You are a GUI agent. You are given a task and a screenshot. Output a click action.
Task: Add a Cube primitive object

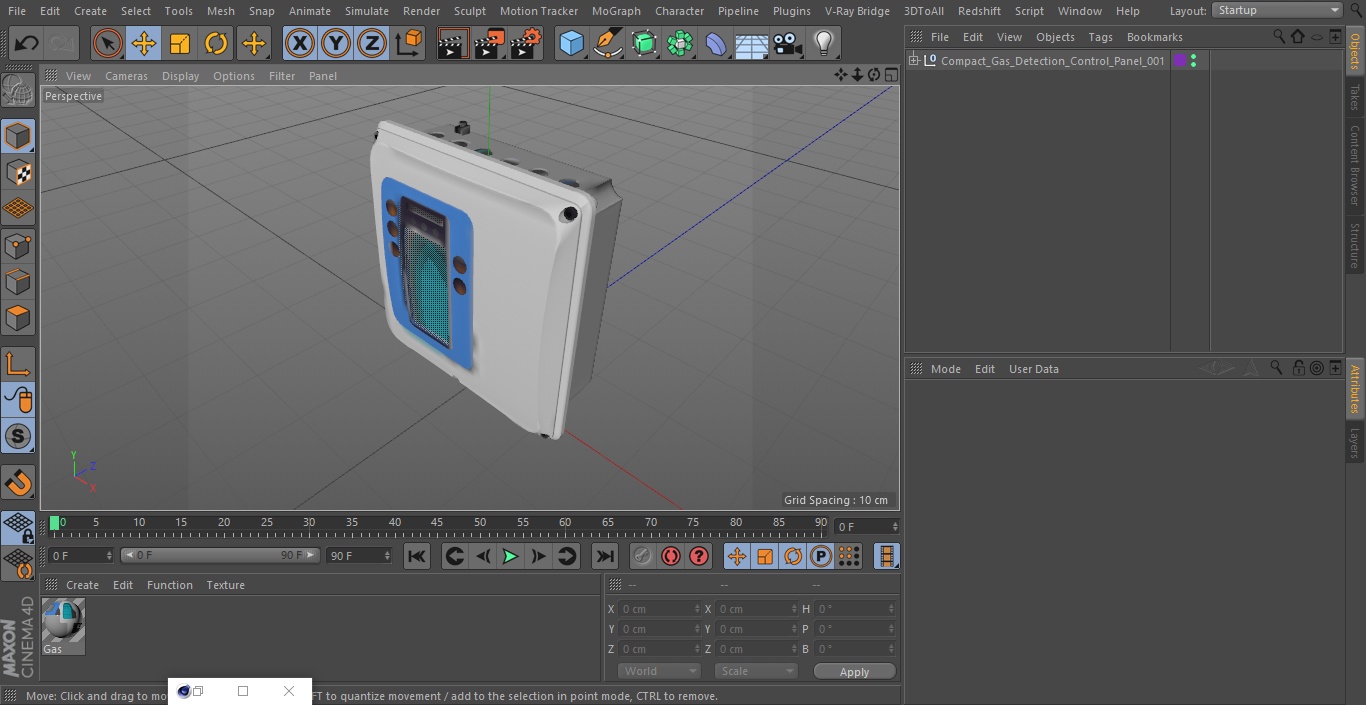tap(571, 43)
